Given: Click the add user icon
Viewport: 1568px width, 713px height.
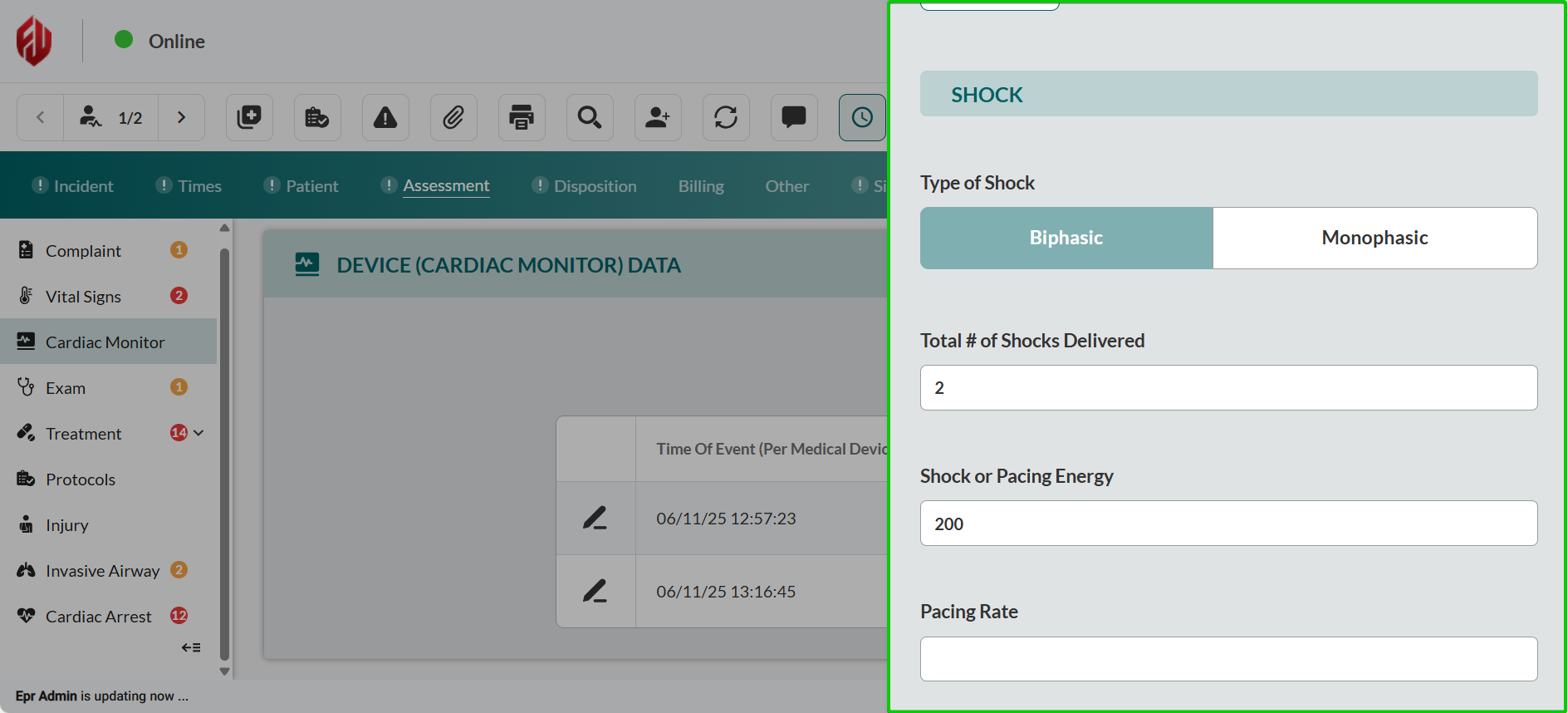Looking at the screenshot, I should (658, 117).
